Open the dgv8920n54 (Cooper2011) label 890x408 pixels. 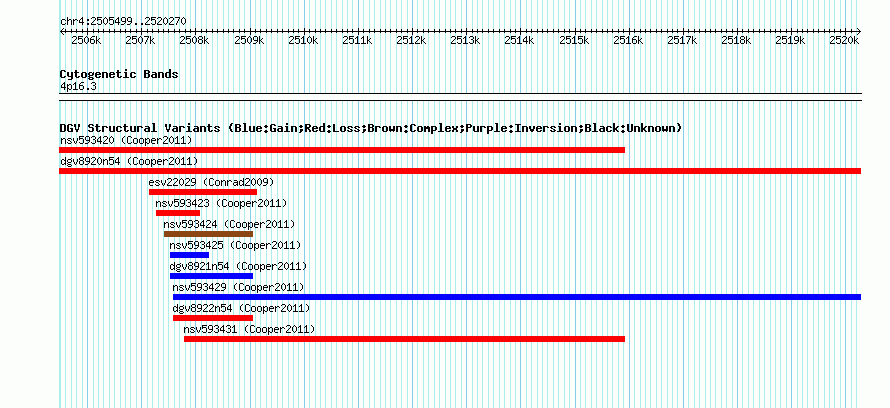pyautogui.click(x=129, y=161)
